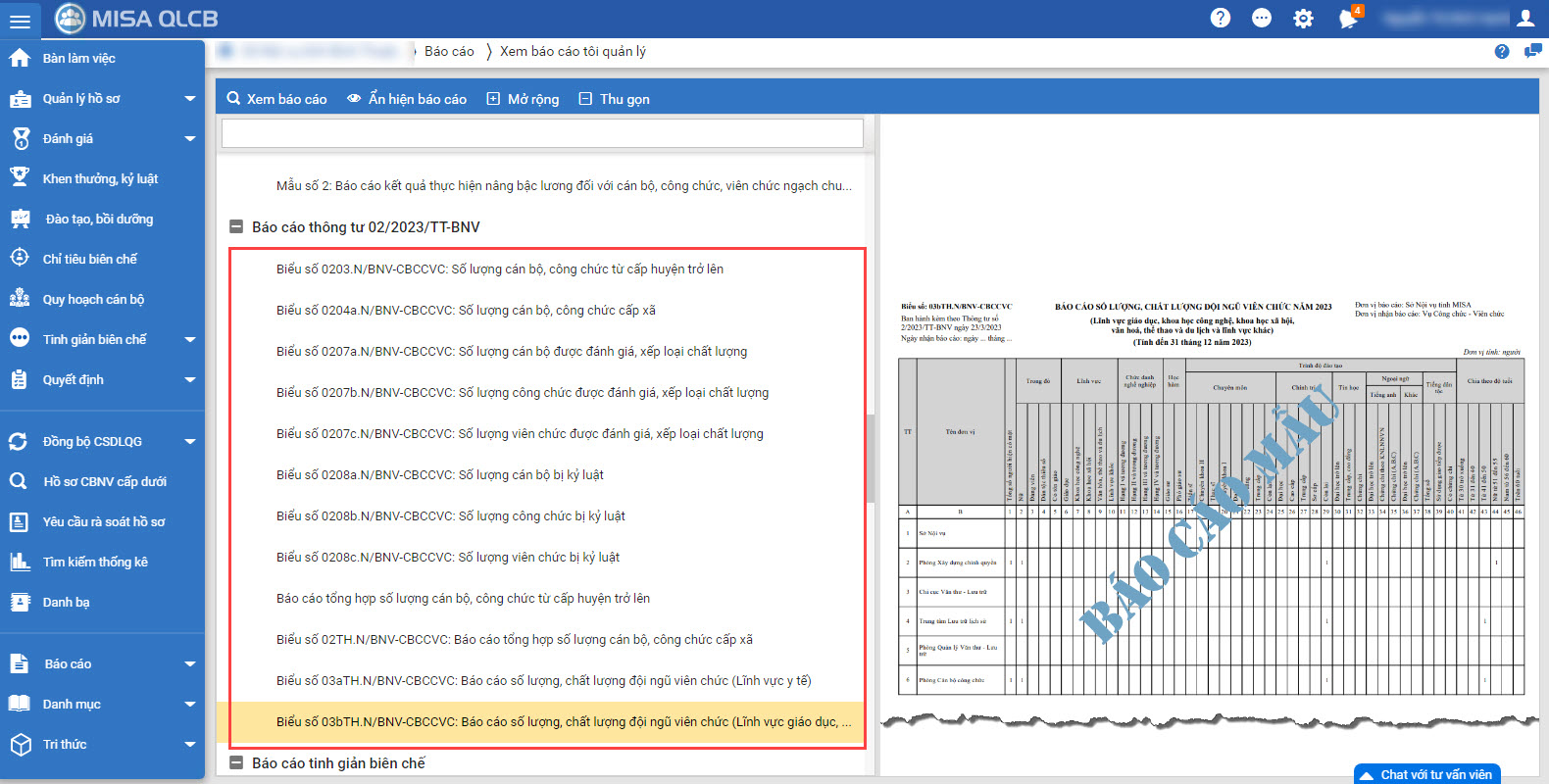Open Bàn làm việc home page
The width and height of the screenshot is (1549, 784).
[78, 59]
